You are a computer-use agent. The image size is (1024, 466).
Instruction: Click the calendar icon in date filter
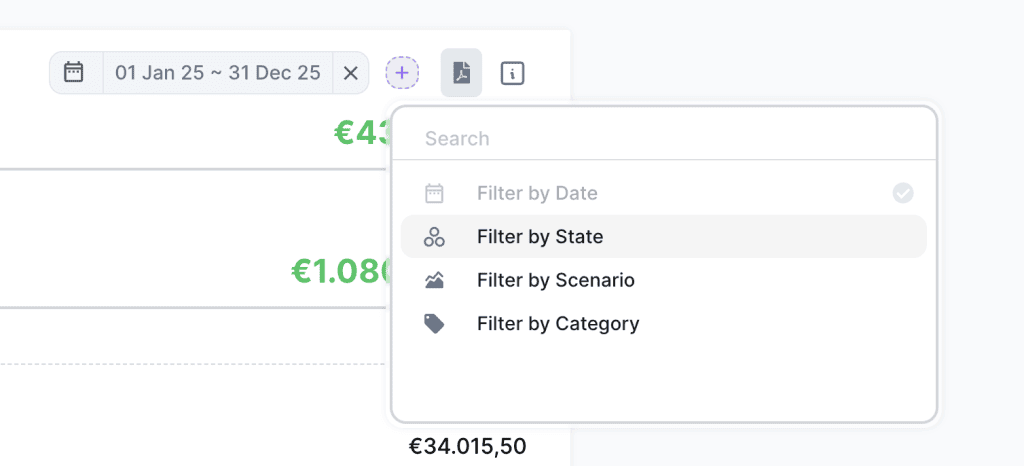click(73, 73)
